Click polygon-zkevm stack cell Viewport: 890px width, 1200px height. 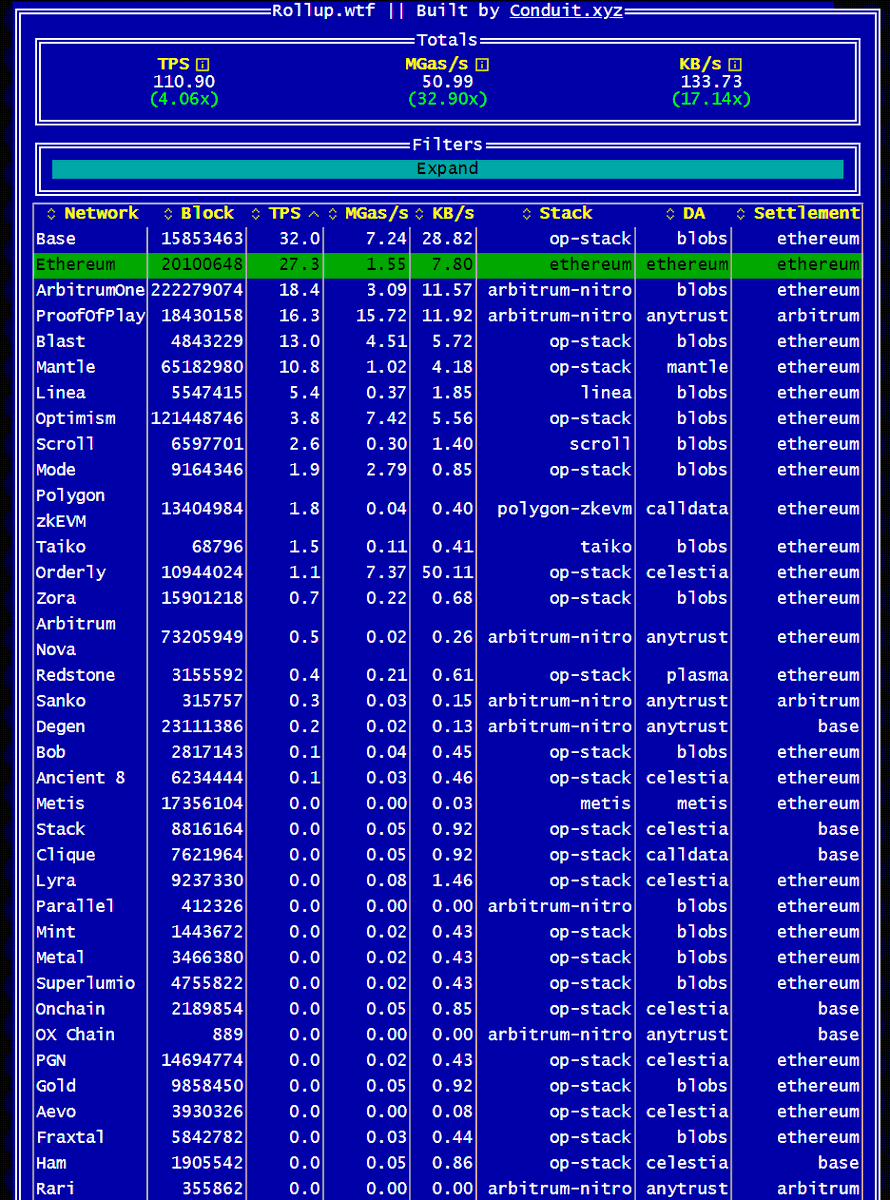pos(564,508)
